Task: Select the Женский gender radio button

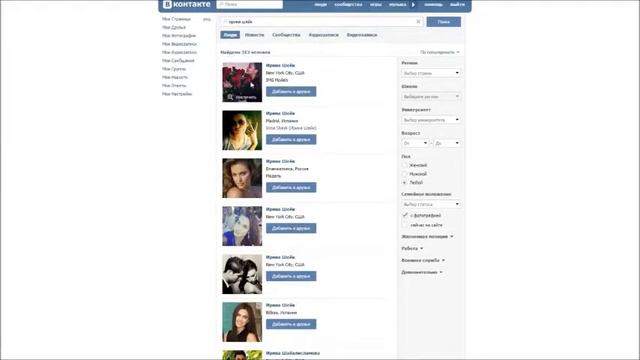Action: click(x=404, y=165)
